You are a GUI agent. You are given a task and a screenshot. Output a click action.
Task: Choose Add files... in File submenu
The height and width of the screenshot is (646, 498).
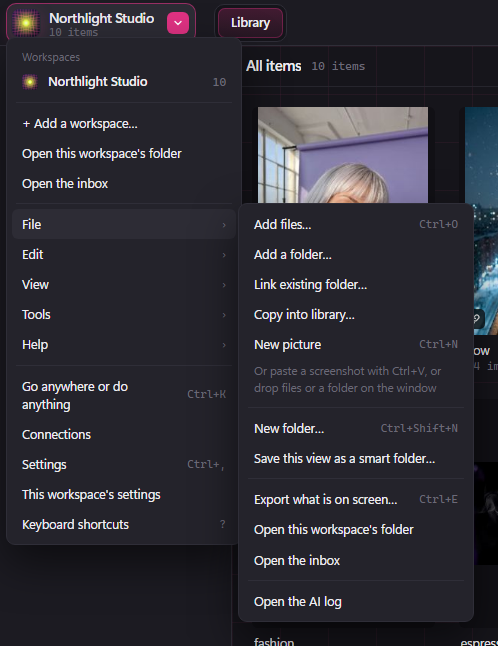pos(356,225)
